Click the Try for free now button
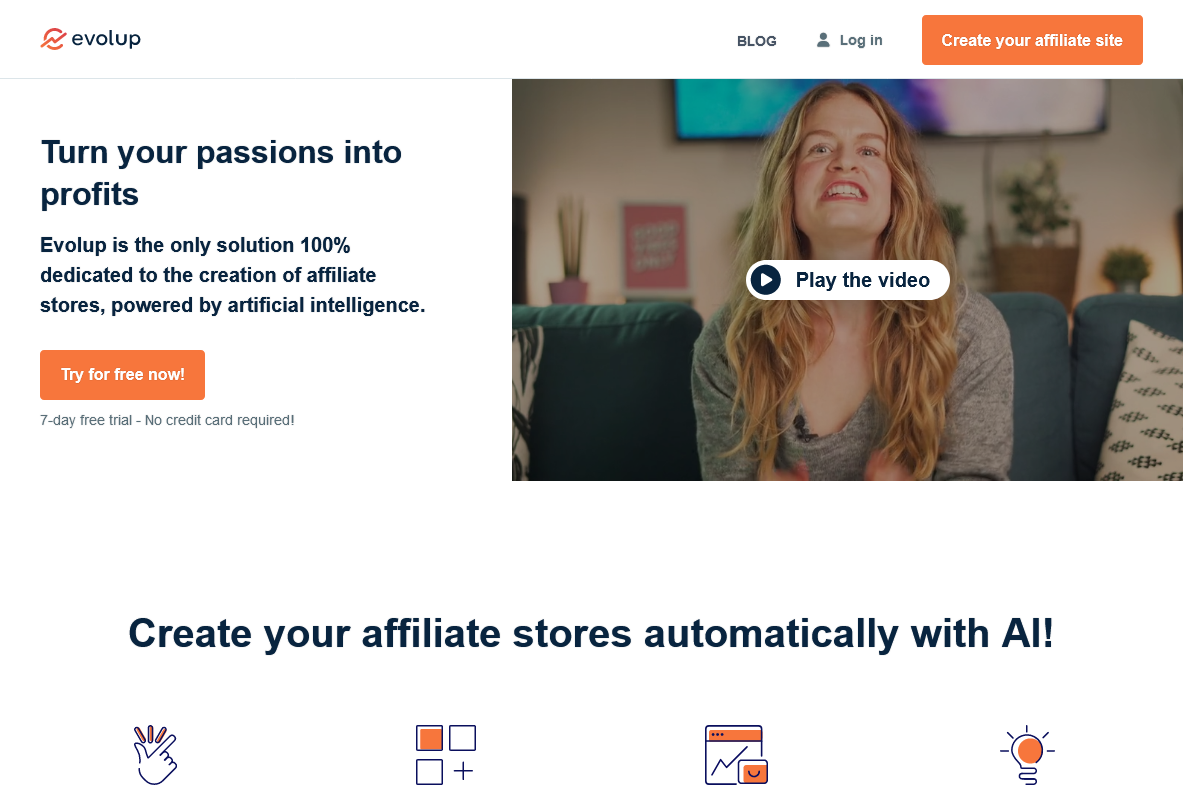 [x=122, y=375]
